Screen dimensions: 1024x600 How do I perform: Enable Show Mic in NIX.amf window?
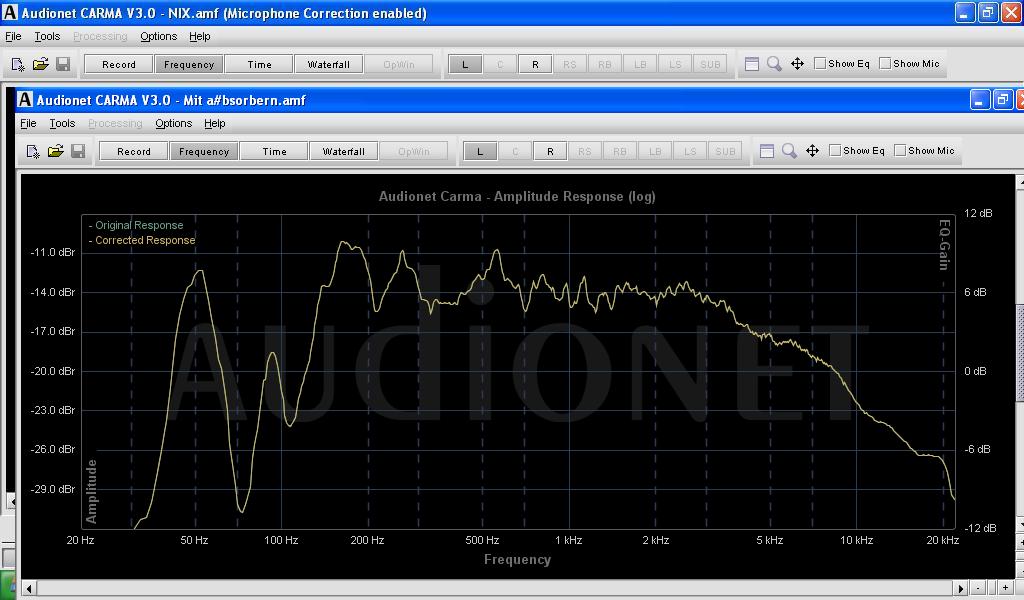885,63
